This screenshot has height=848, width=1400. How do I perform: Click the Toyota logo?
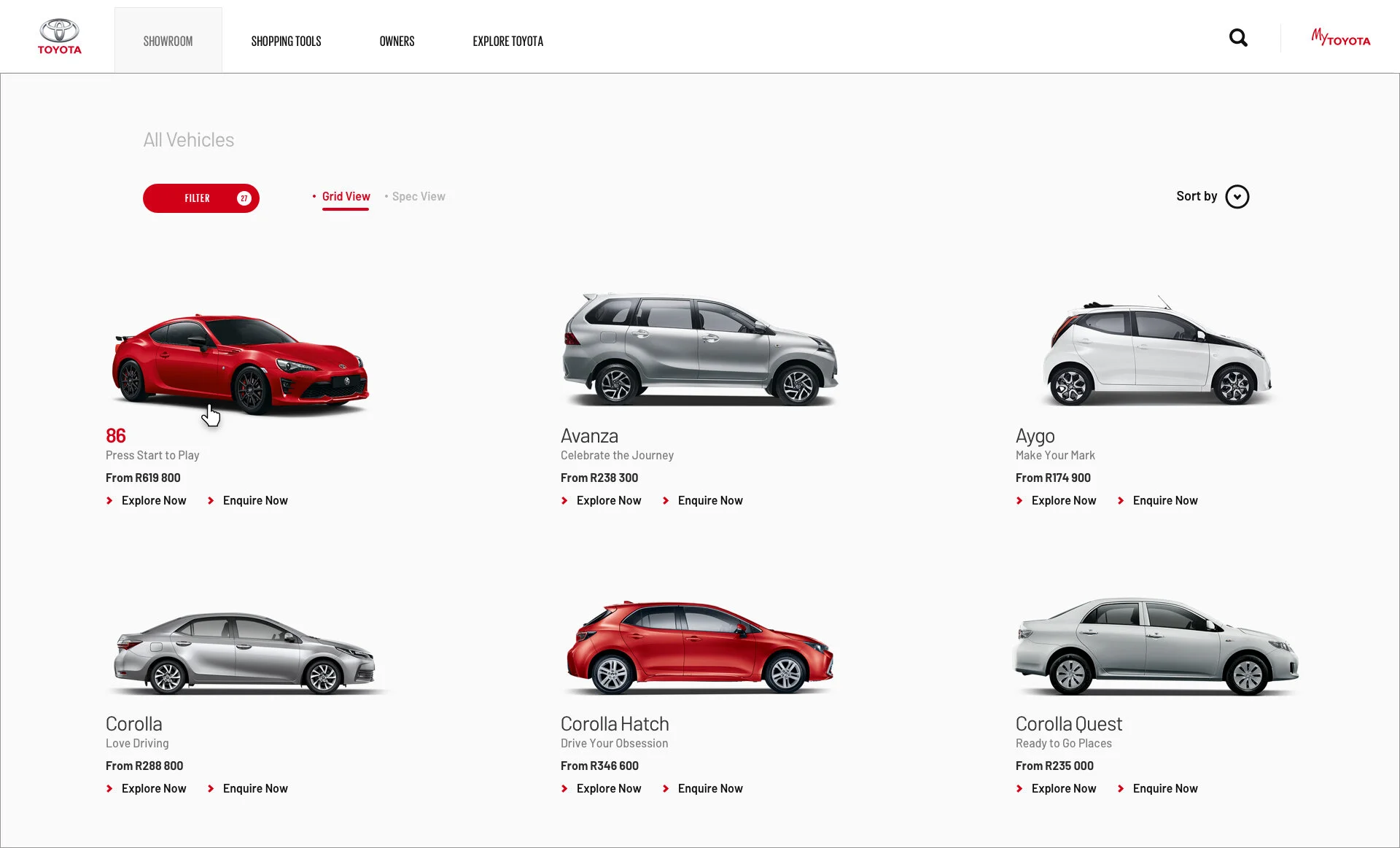59,36
